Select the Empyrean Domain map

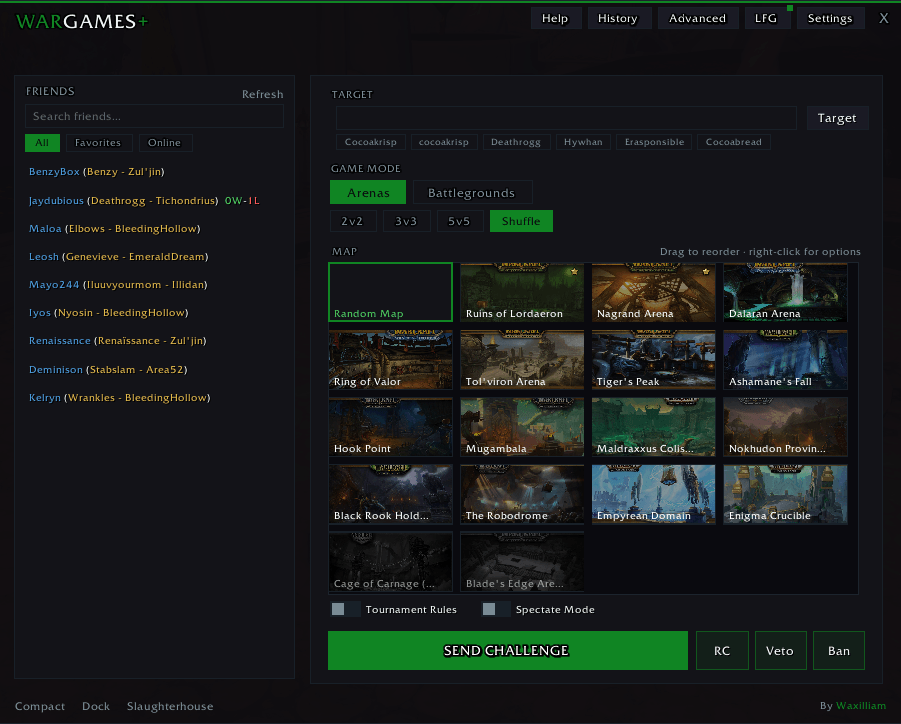pos(653,494)
